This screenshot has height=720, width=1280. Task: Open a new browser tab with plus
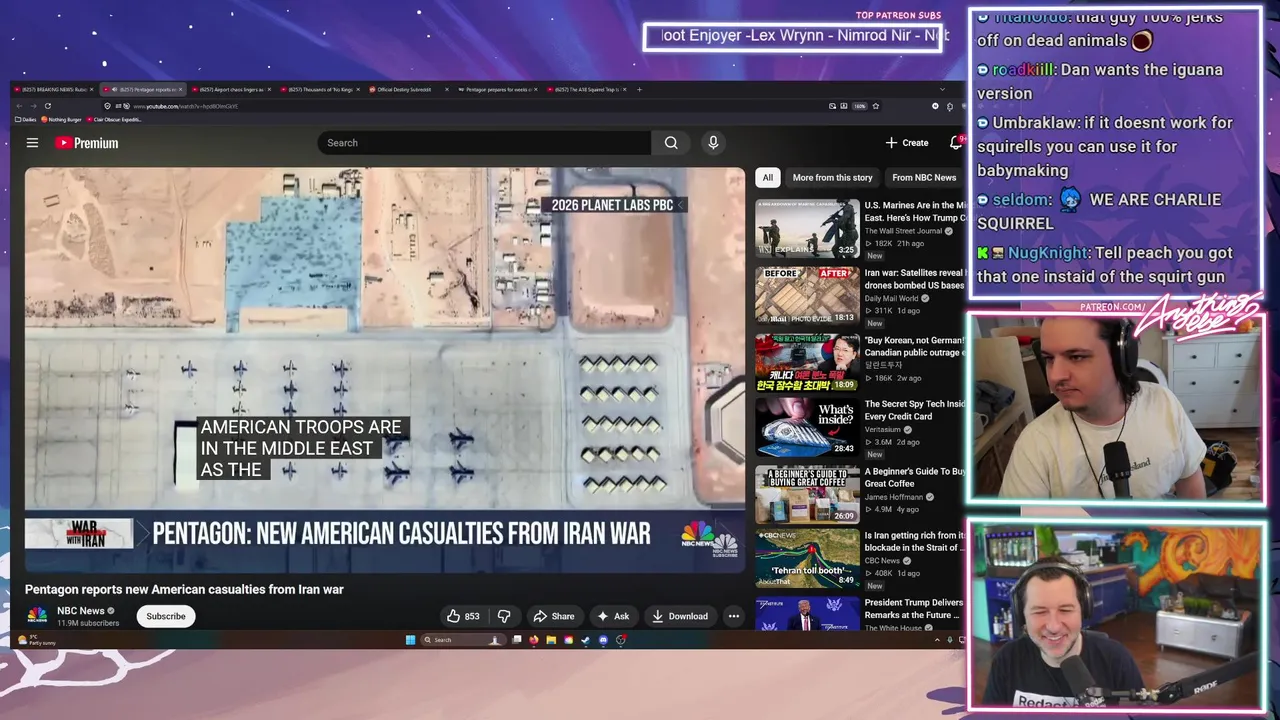tap(638, 89)
